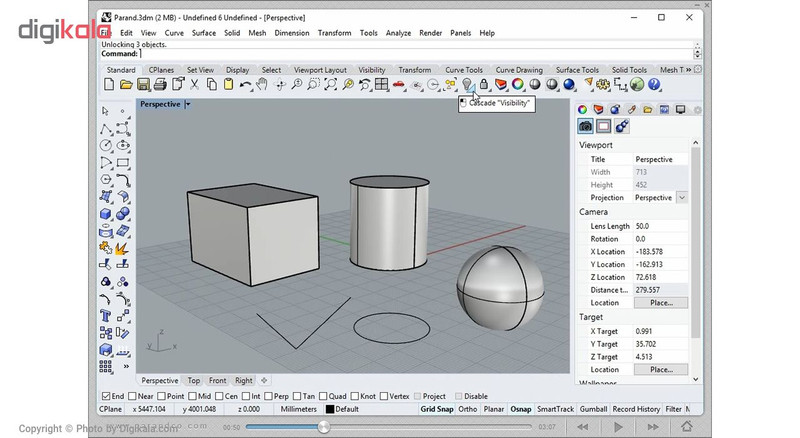Click the Default layer black color swatch

pos(330,409)
